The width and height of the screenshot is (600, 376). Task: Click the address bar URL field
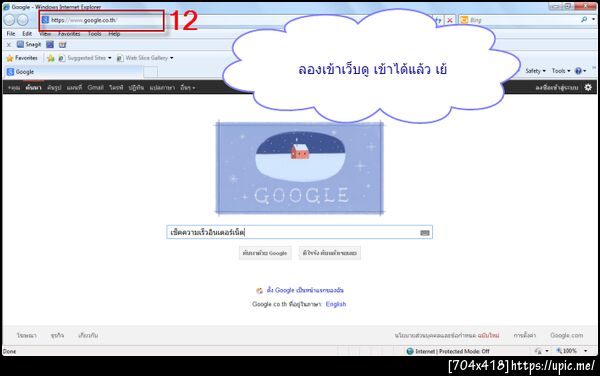pos(102,20)
